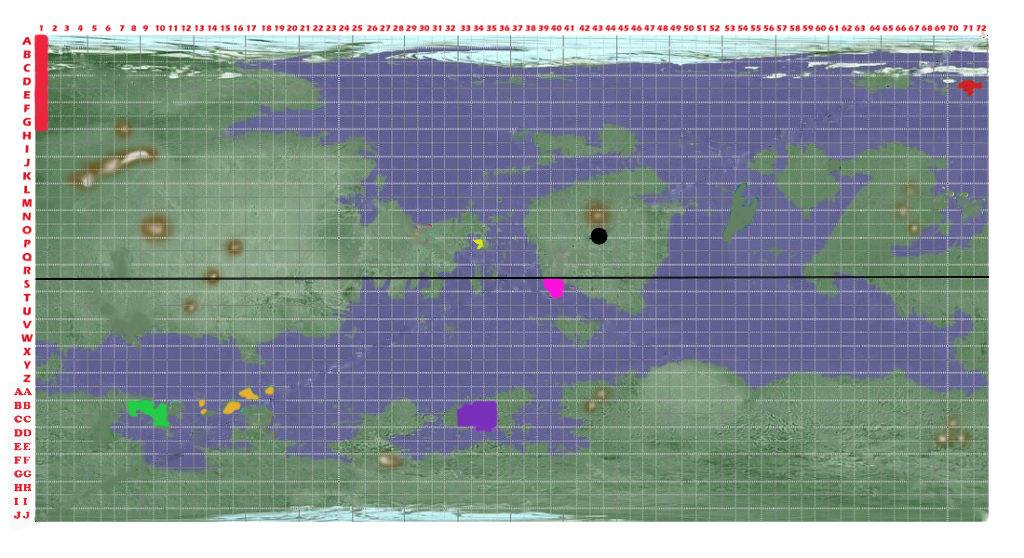This screenshot has width=1024, height=558.
Task: Click column number 1 header
Action: tap(40, 28)
